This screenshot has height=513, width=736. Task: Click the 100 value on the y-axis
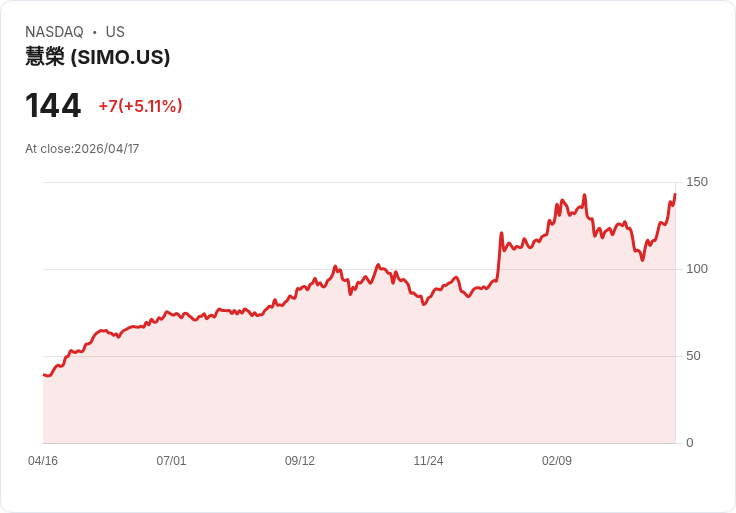click(697, 269)
